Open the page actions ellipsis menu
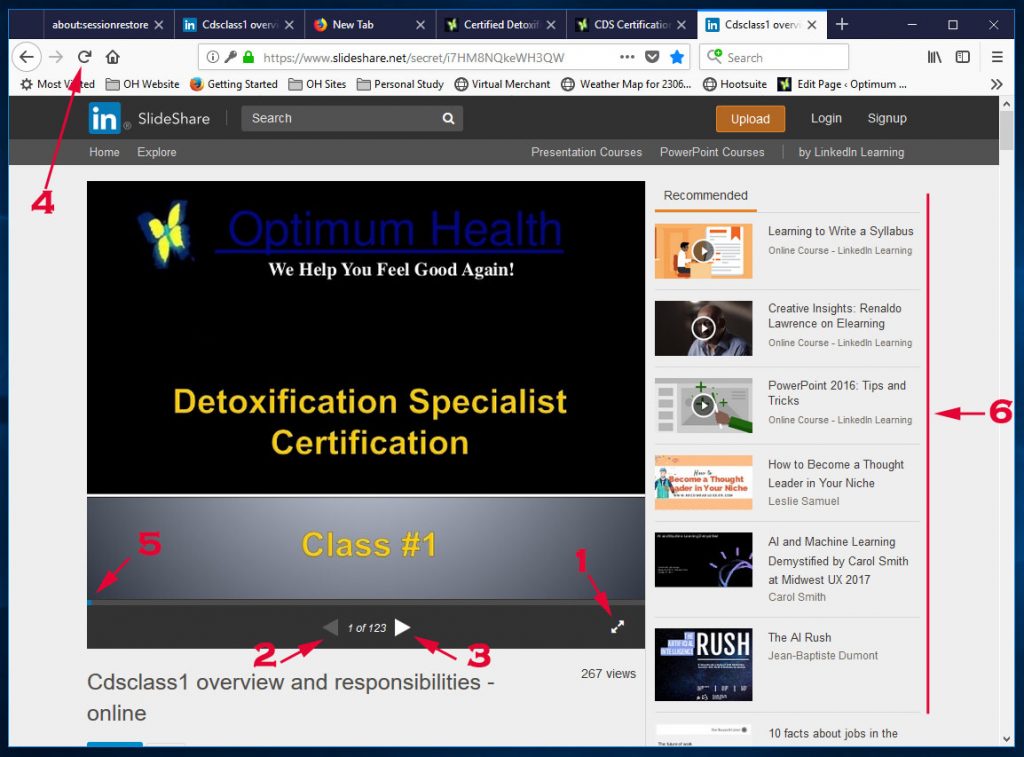Image resolution: width=1024 pixels, height=757 pixels. (x=628, y=57)
